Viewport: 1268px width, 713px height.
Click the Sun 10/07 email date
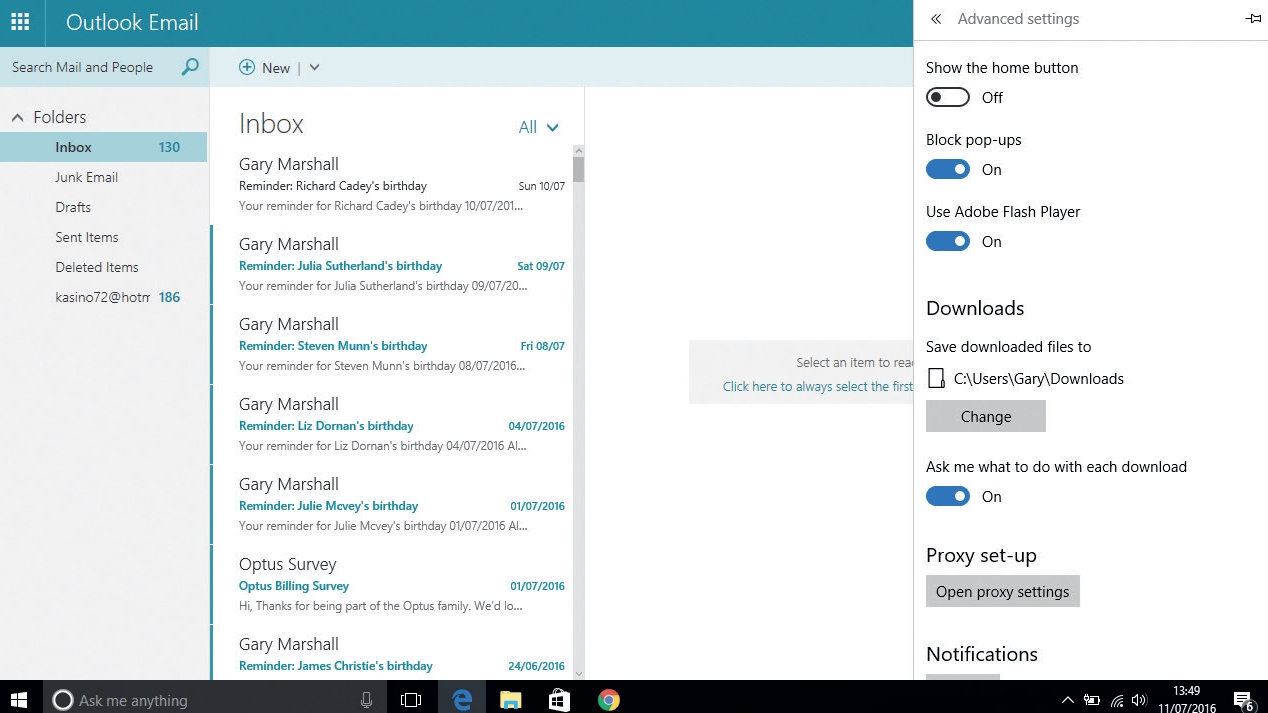click(x=542, y=186)
